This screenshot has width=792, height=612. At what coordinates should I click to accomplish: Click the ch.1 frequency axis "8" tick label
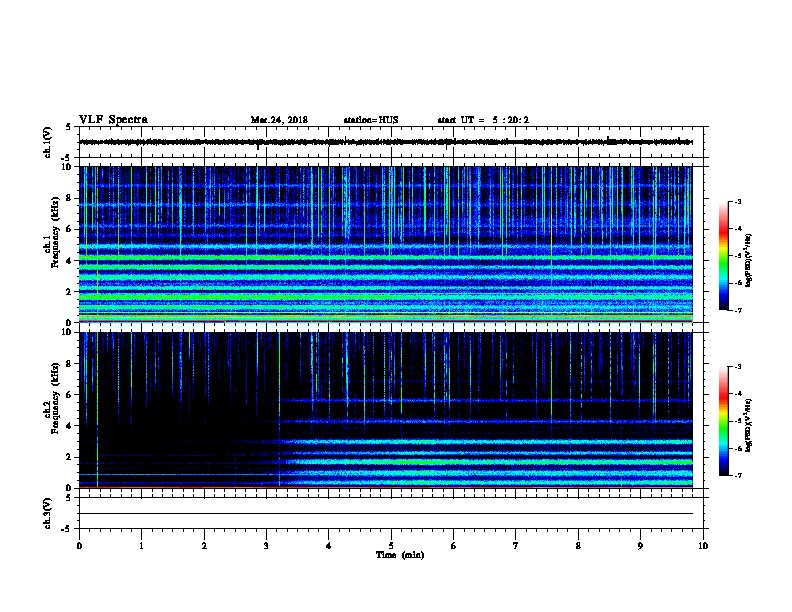(x=68, y=198)
